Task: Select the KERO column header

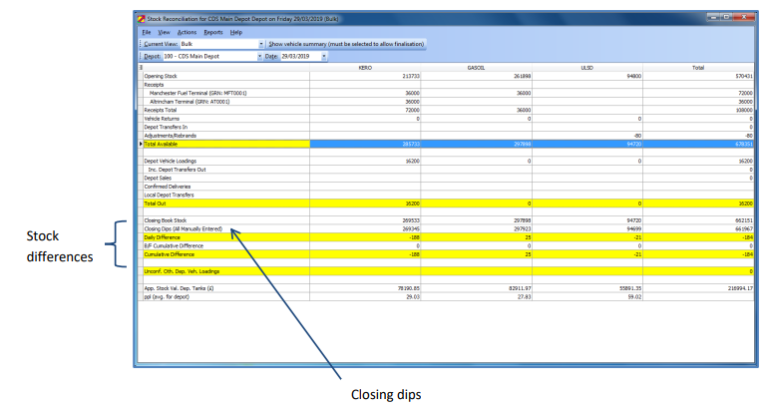Action: coord(363,68)
